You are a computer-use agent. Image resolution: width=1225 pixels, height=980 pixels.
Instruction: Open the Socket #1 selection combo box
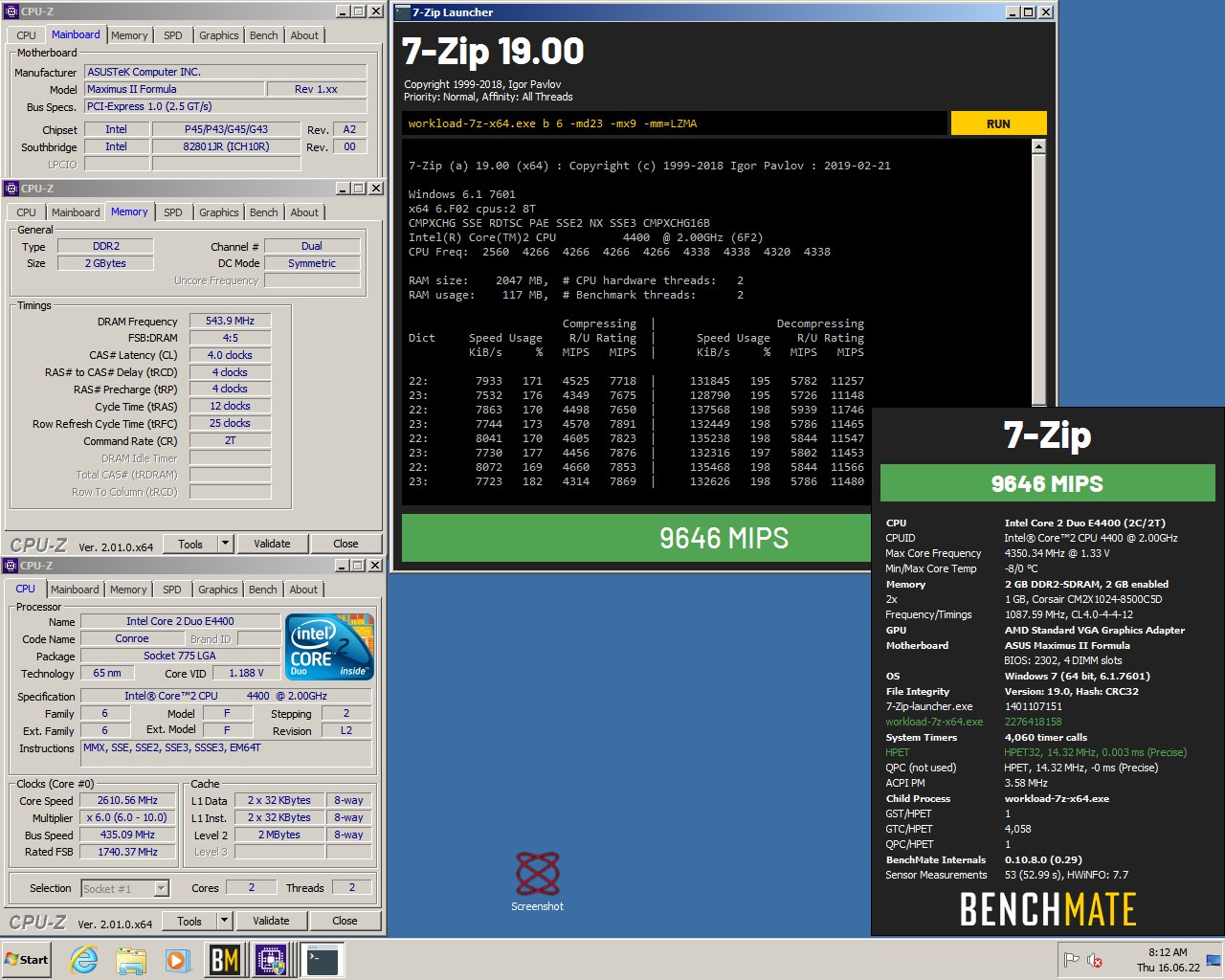pyautogui.click(x=125, y=888)
